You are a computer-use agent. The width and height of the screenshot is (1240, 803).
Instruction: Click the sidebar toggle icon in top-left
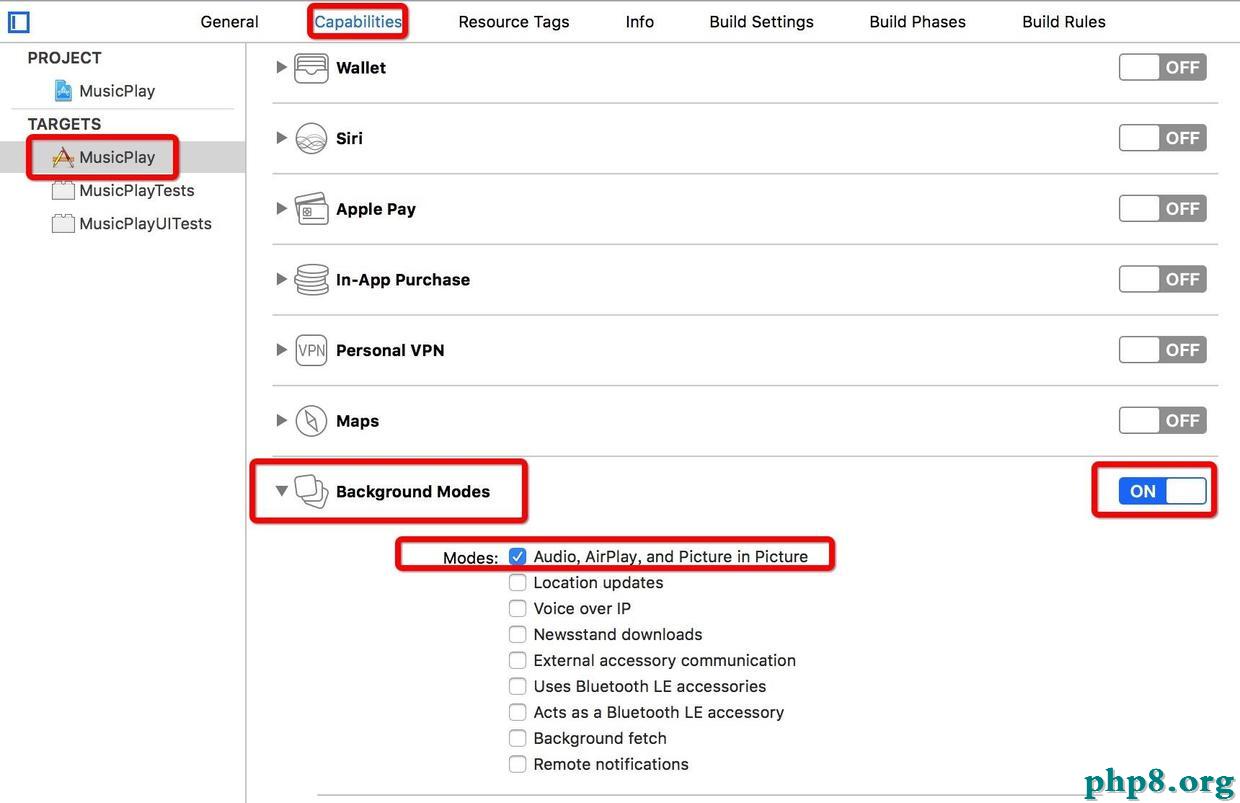point(18,21)
